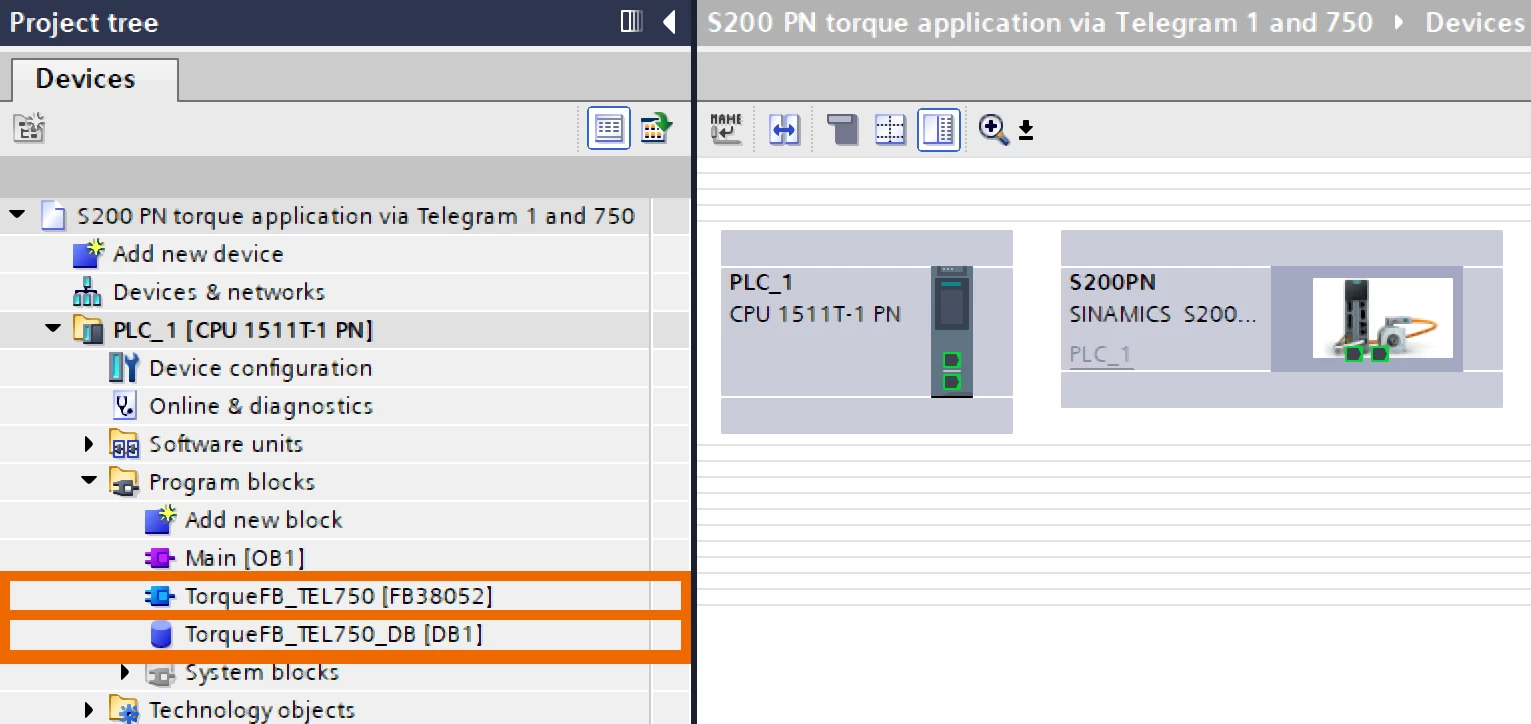The width and height of the screenshot is (1531, 724).
Task: Collapse the S200 PN torque application project node
Action: click(17, 215)
